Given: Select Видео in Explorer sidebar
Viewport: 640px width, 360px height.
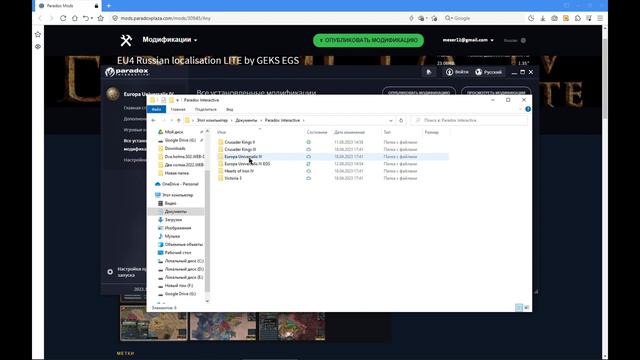Looking at the screenshot, I should [170, 203].
